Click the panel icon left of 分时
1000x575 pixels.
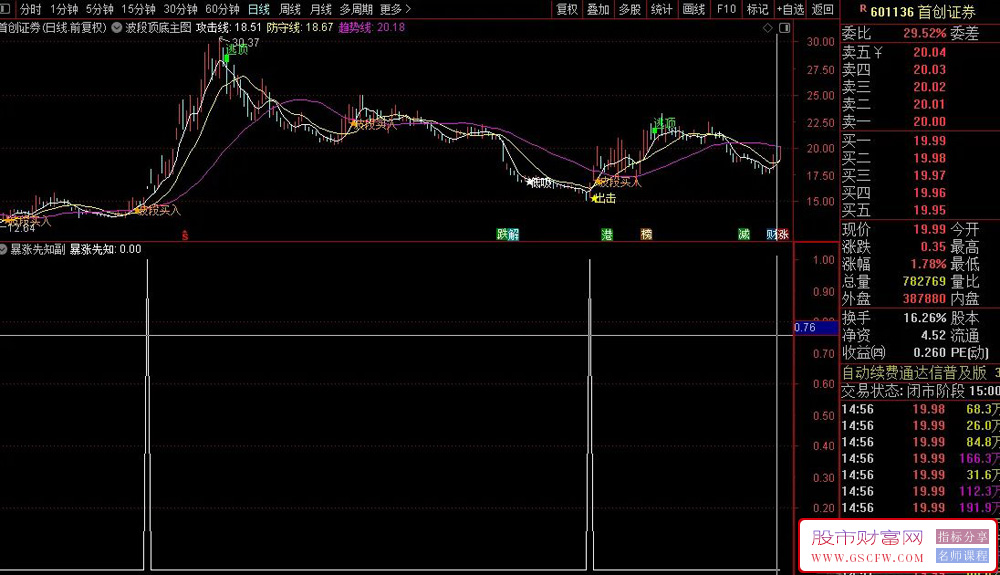pyautogui.click(x=5, y=9)
